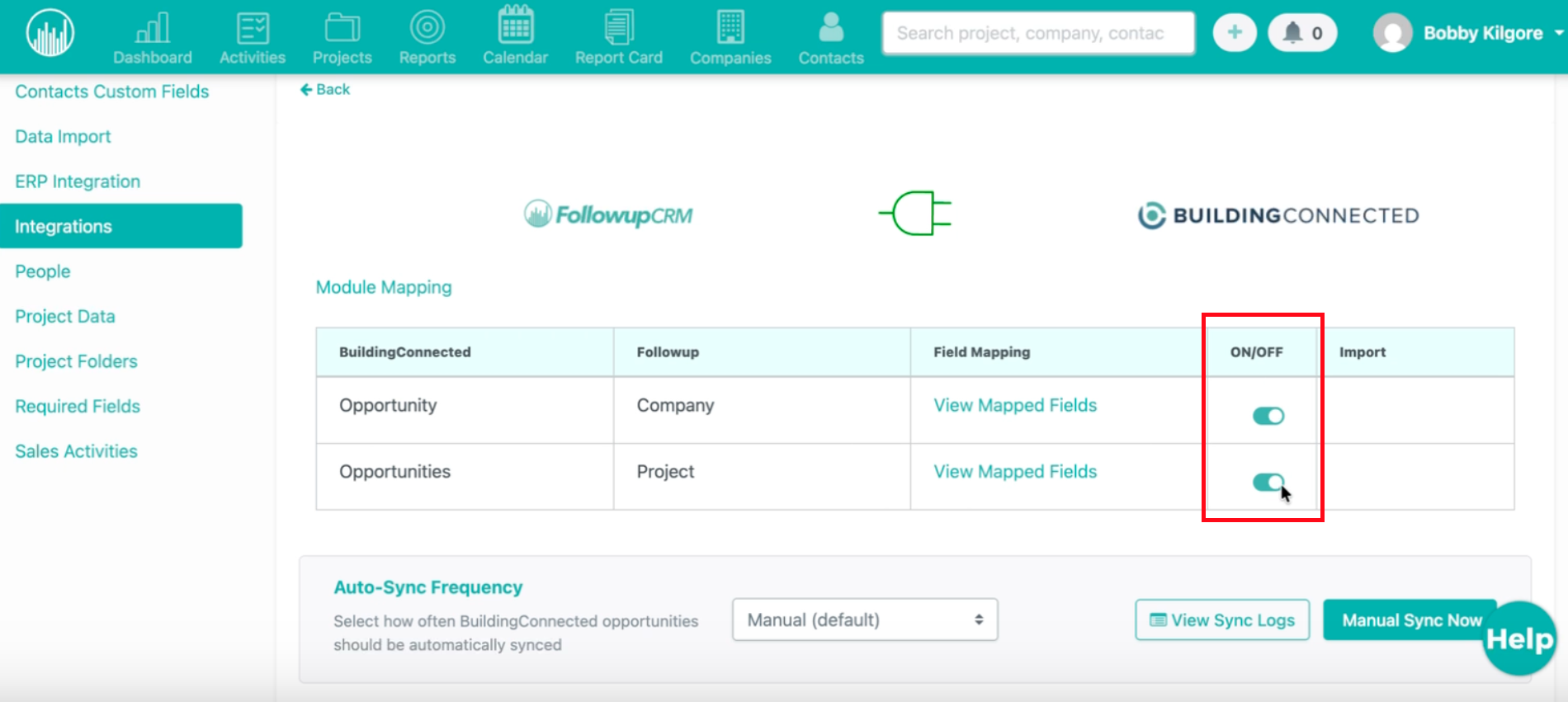Expand the Auto-Sync Frequency dropdown

[x=865, y=620]
